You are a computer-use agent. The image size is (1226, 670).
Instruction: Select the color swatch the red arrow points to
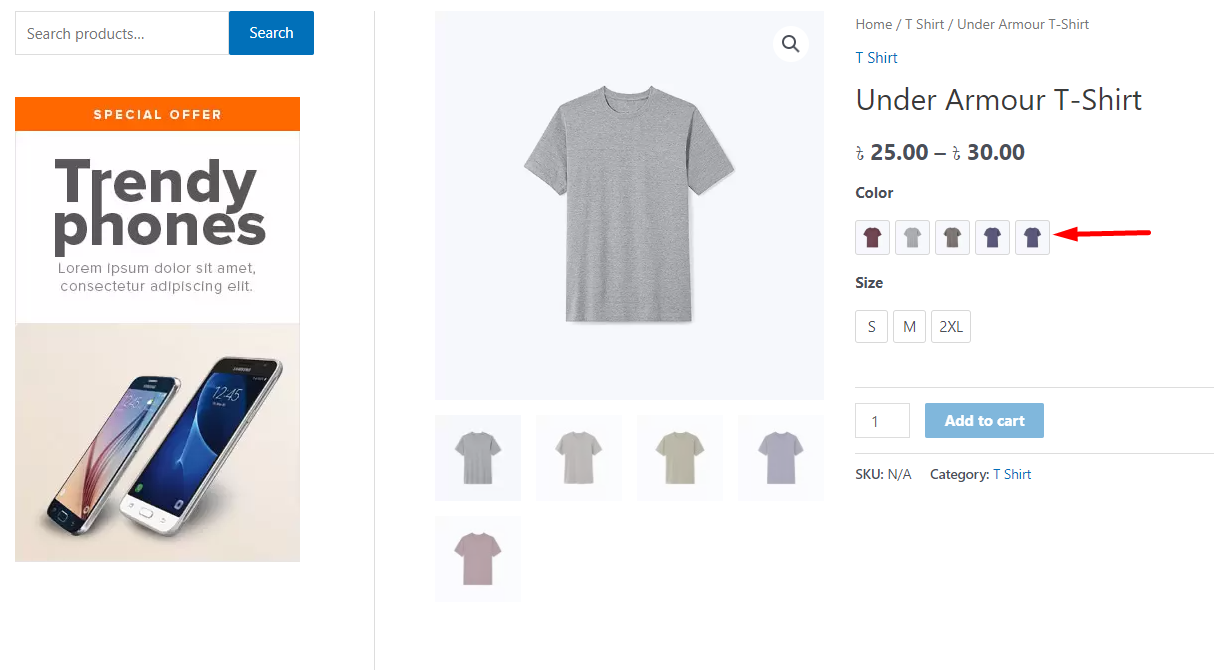click(x=1032, y=238)
